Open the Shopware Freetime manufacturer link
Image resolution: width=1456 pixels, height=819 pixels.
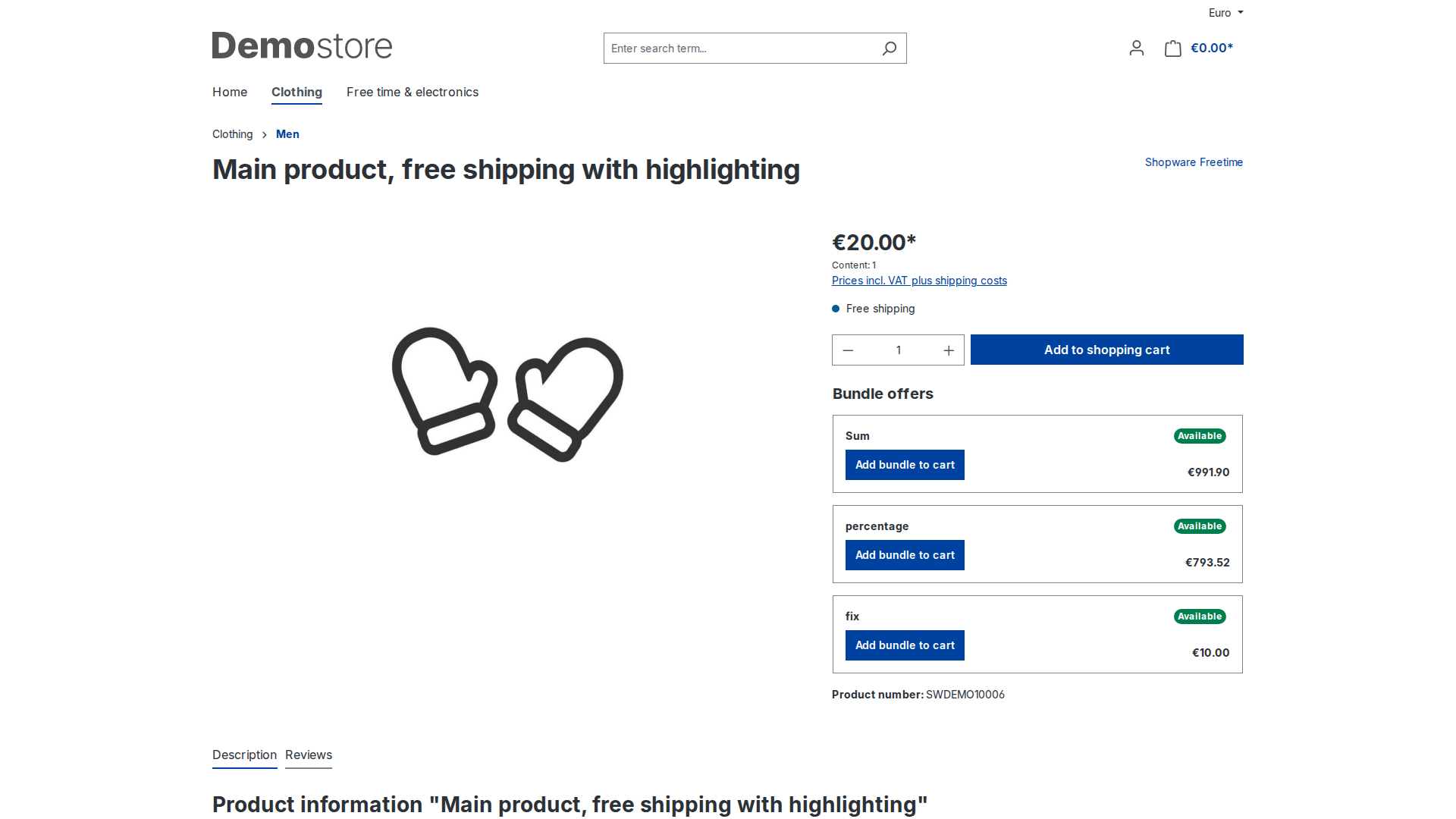pos(1194,162)
